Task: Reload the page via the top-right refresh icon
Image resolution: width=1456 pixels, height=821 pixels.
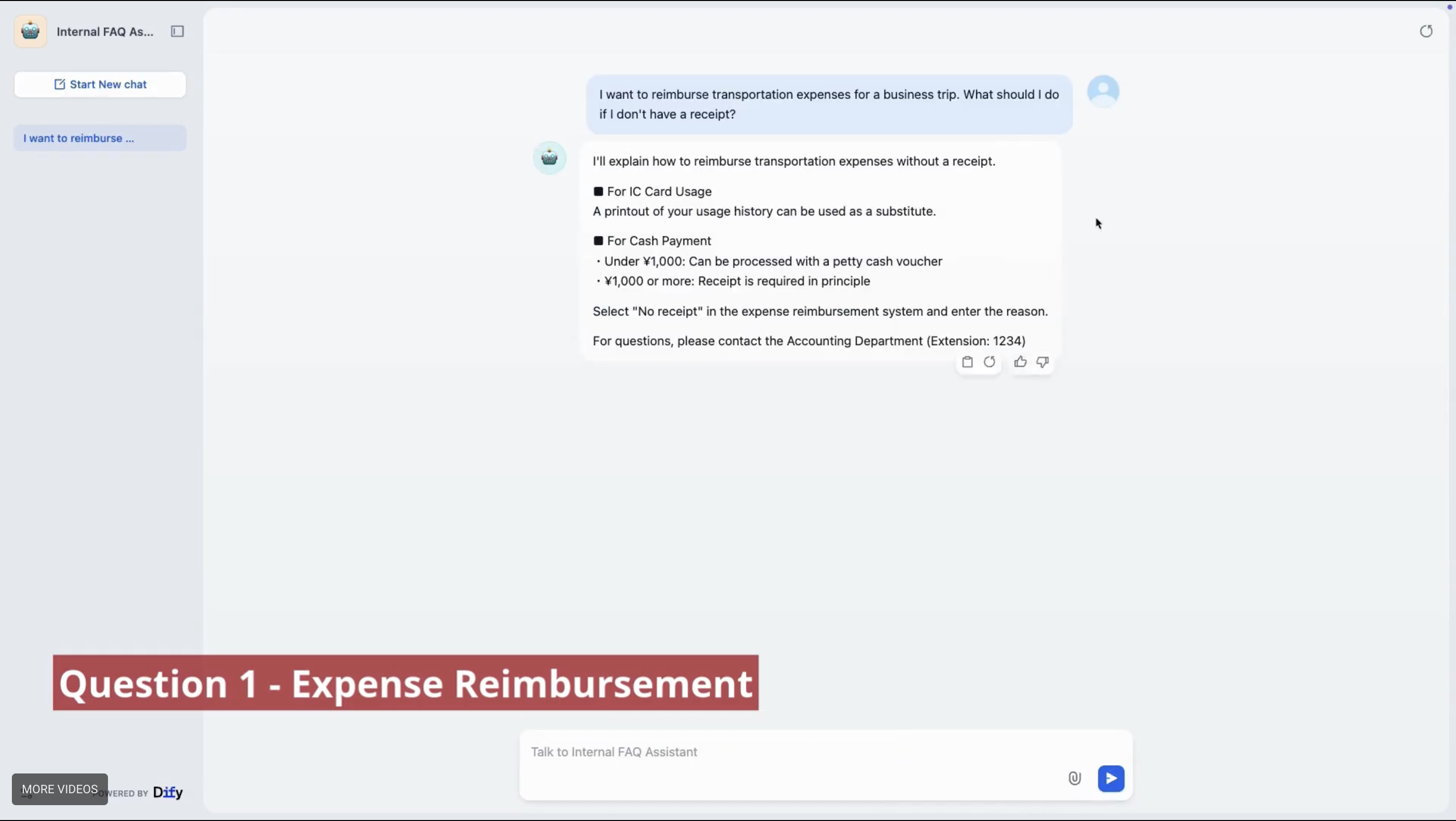Action: click(x=1426, y=31)
